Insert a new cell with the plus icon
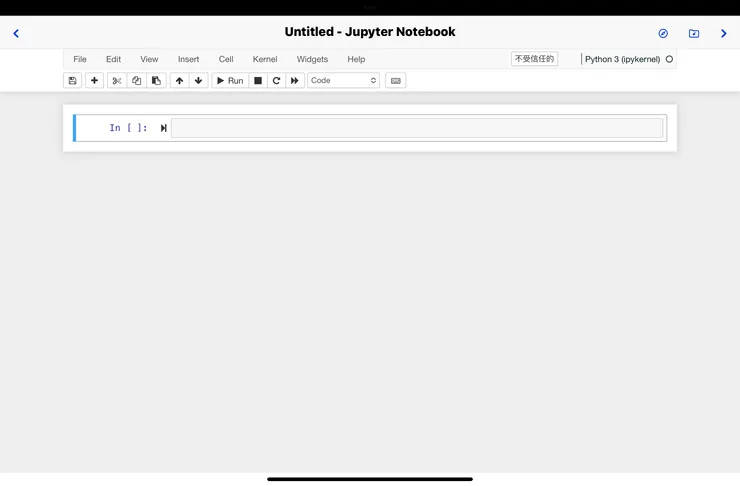740x486 pixels. [94, 81]
